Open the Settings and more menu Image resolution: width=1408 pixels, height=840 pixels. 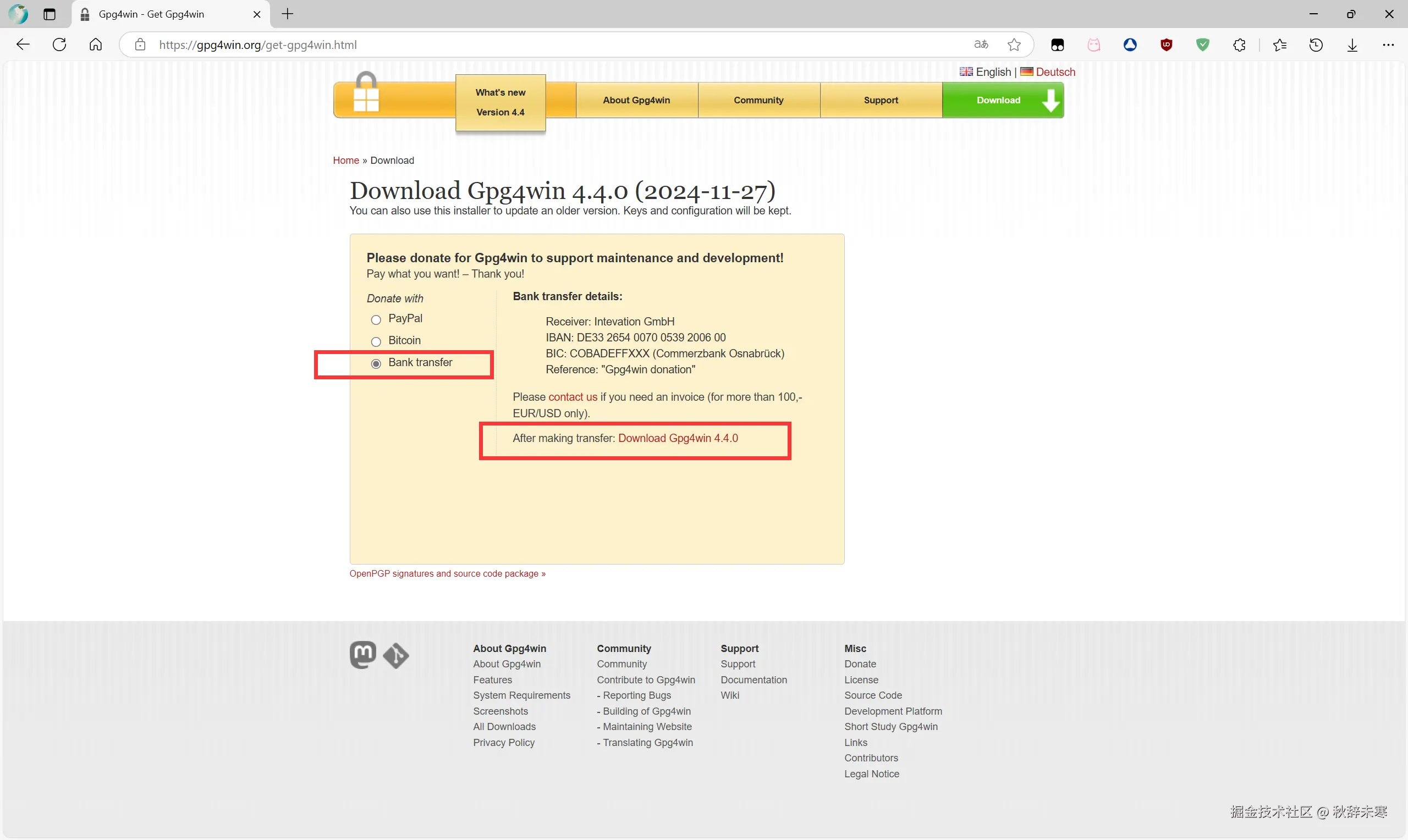coord(1388,45)
